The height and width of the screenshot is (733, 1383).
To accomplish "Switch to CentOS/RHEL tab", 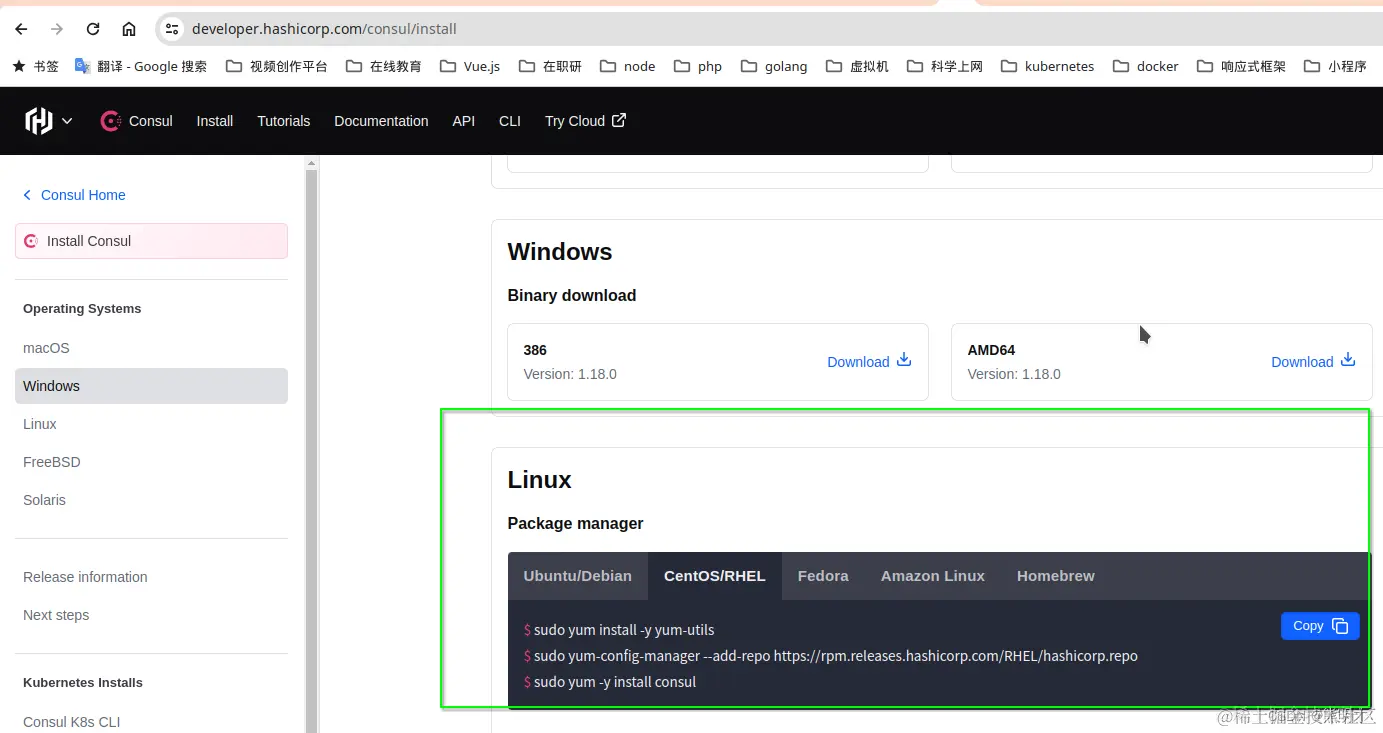I will pos(715,576).
